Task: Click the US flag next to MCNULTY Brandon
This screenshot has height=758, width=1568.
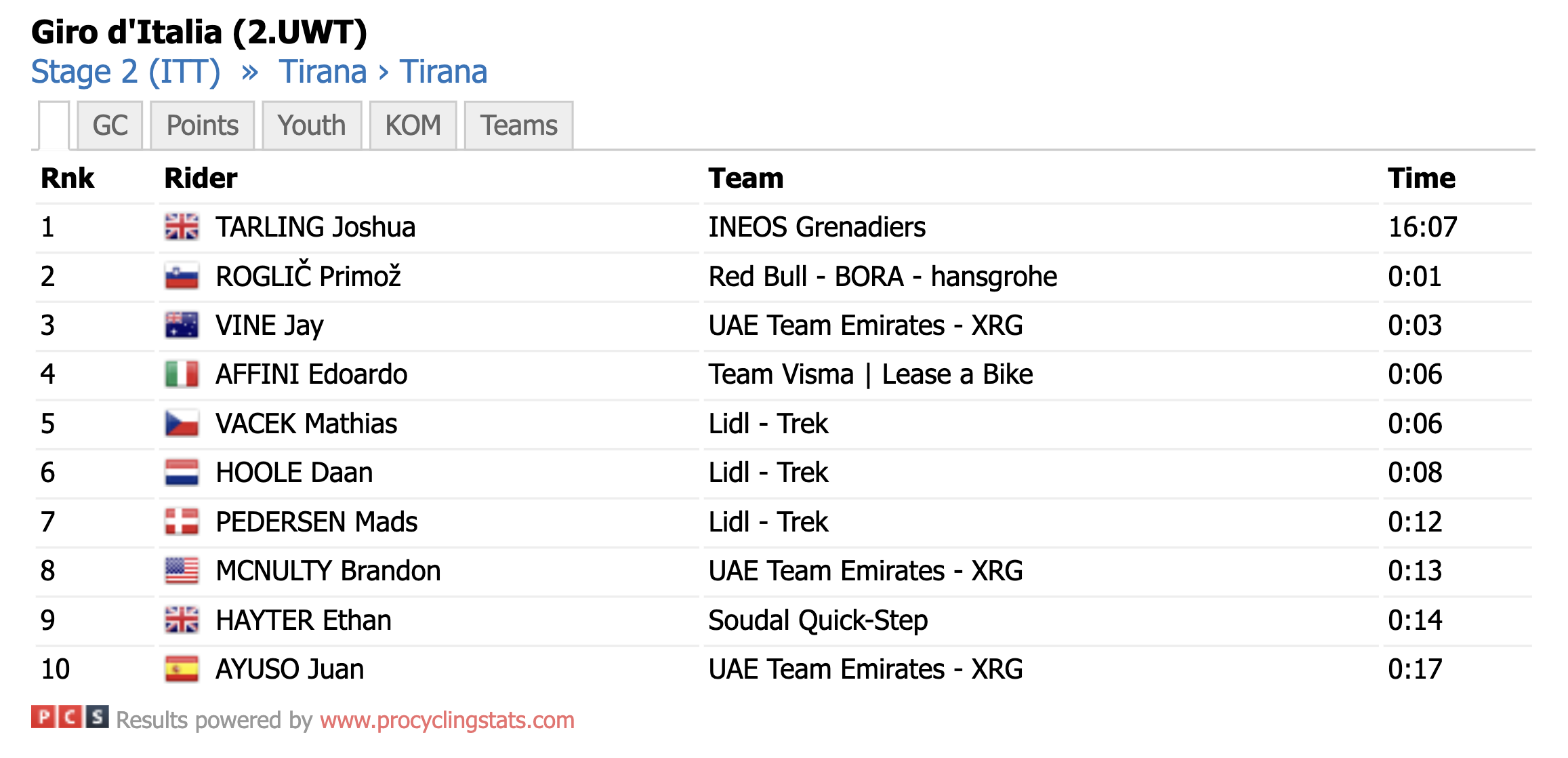Action: (182, 570)
